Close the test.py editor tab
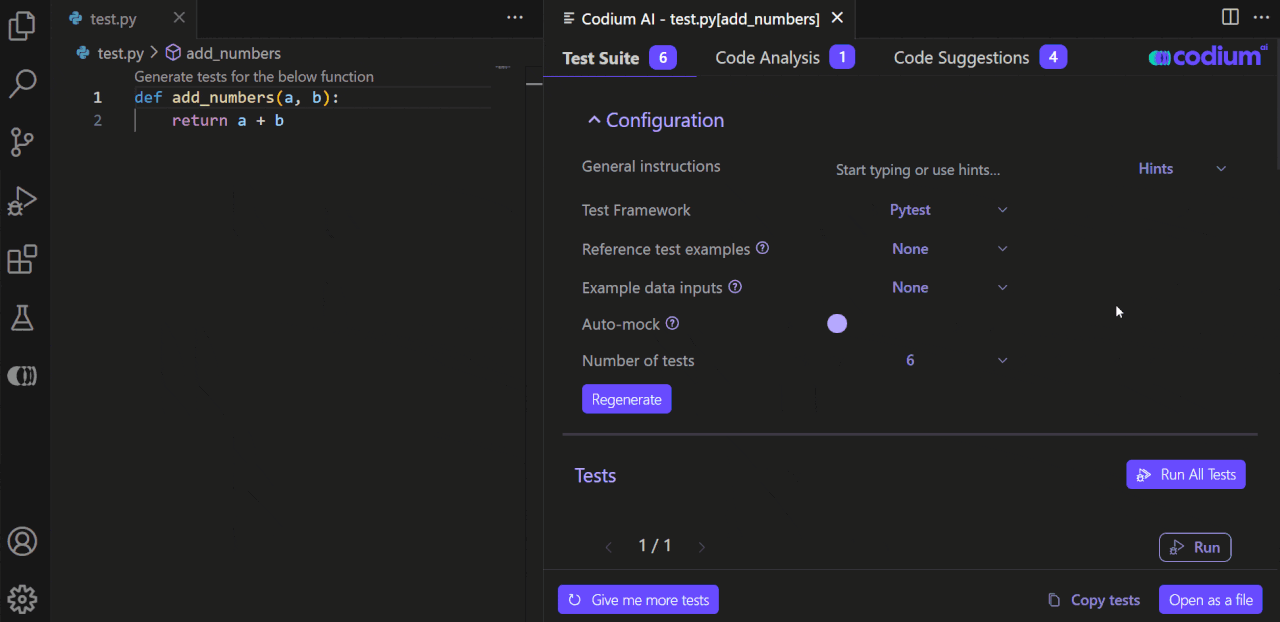Viewport: 1280px width, 622px height. pos(178,18)
